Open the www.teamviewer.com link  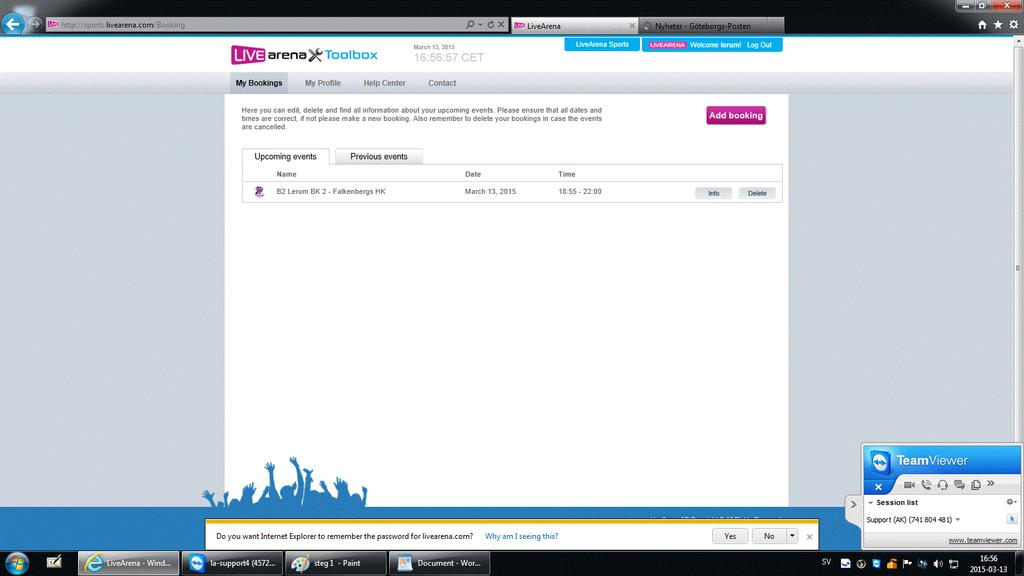coord(982,540)
